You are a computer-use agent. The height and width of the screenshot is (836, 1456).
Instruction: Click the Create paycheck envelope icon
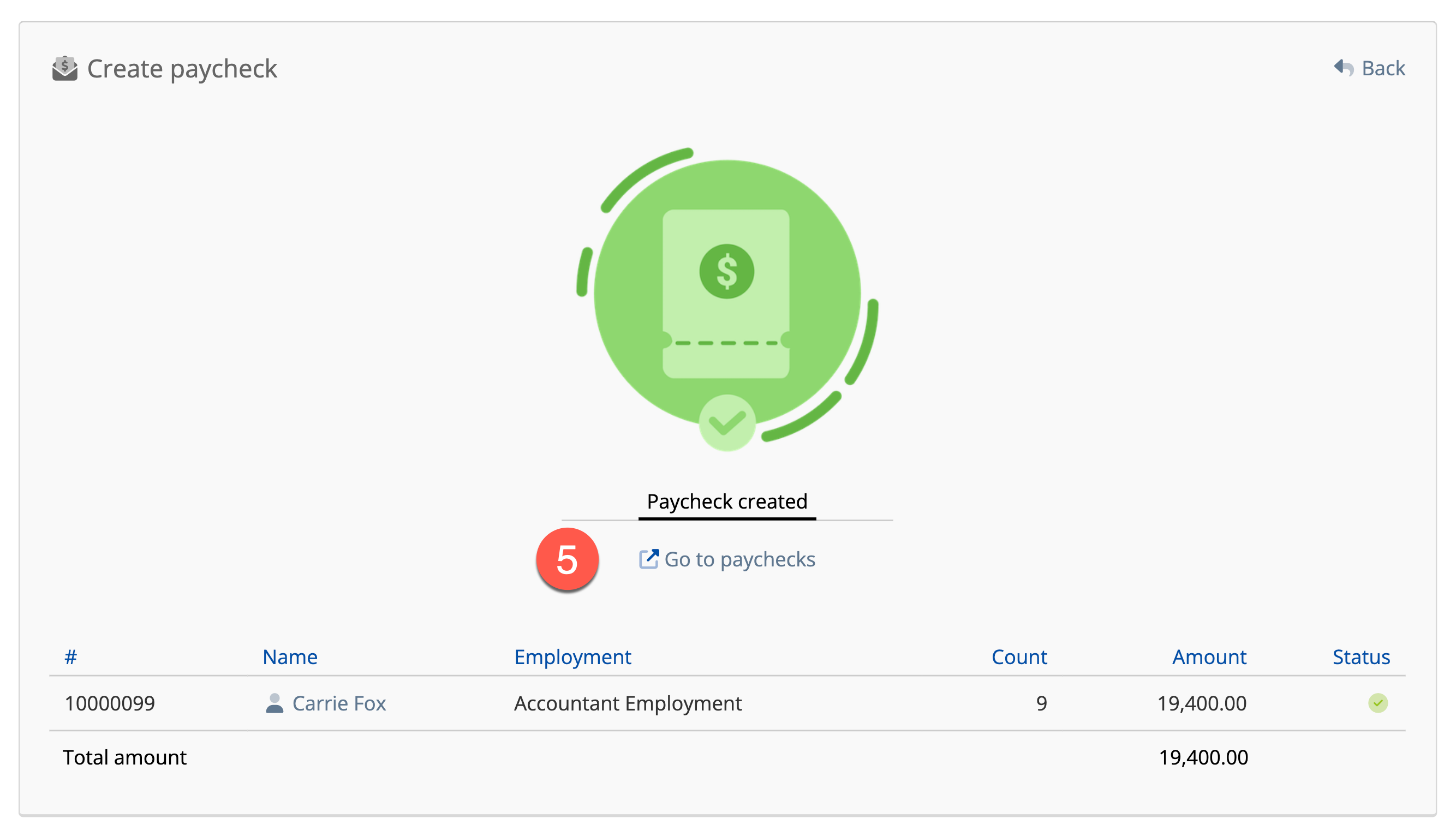point(65,69)
